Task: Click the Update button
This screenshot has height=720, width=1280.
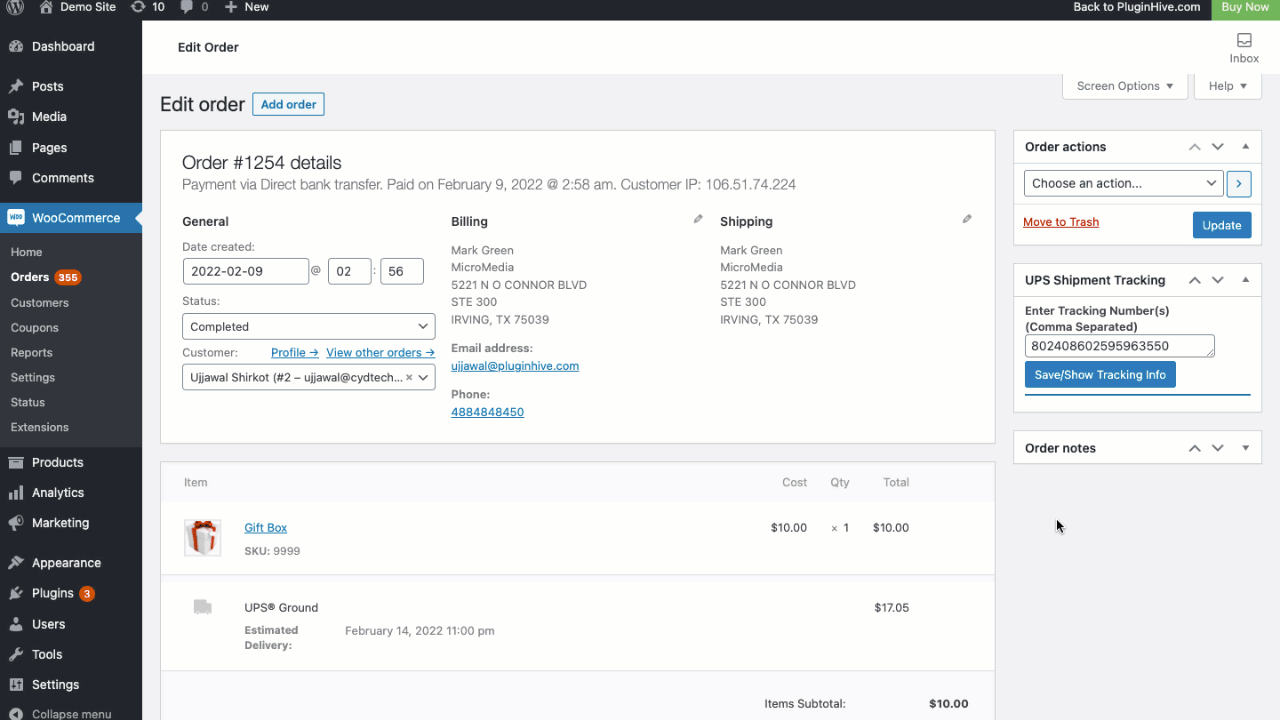Action: point(1221,225)
